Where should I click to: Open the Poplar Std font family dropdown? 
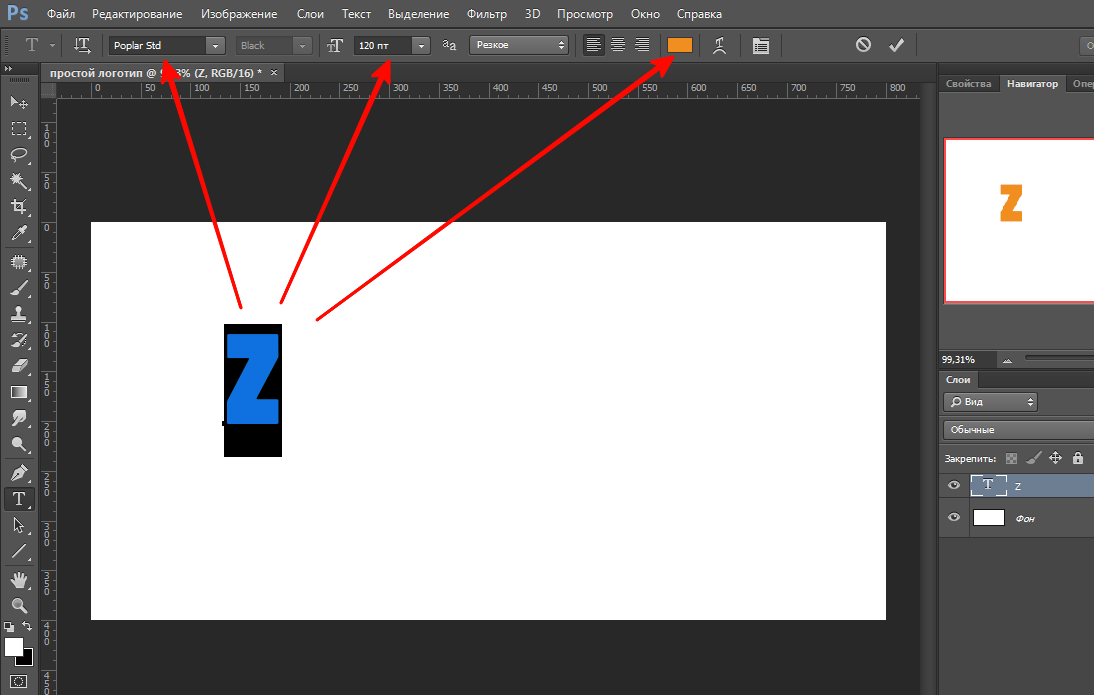(x=216, y=45)
